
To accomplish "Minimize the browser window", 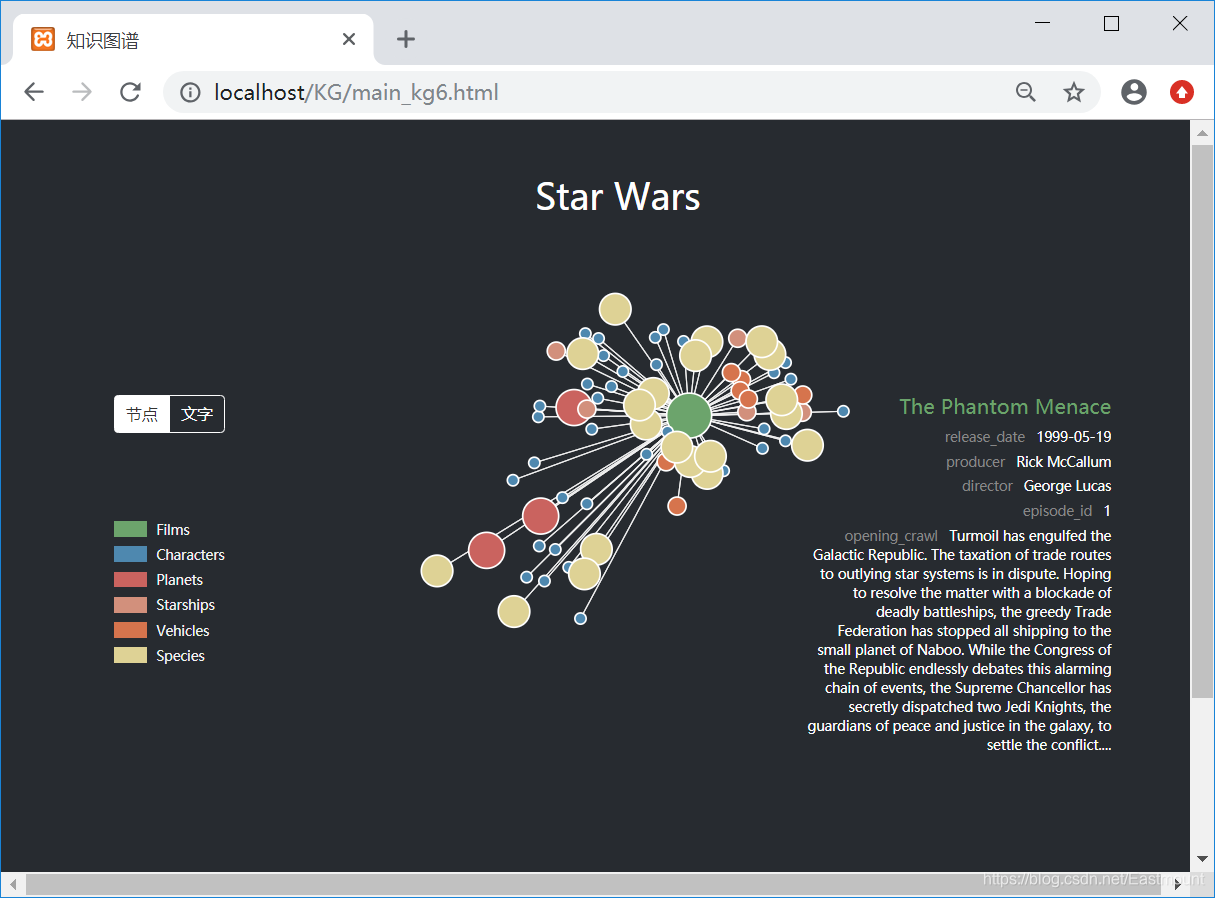I will point(1043,24).
